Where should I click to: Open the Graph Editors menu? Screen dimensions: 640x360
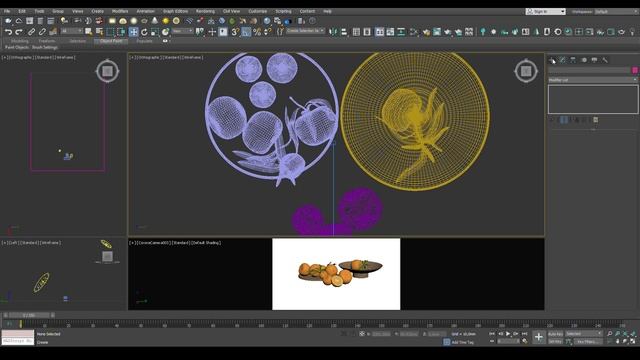point(175,11)
